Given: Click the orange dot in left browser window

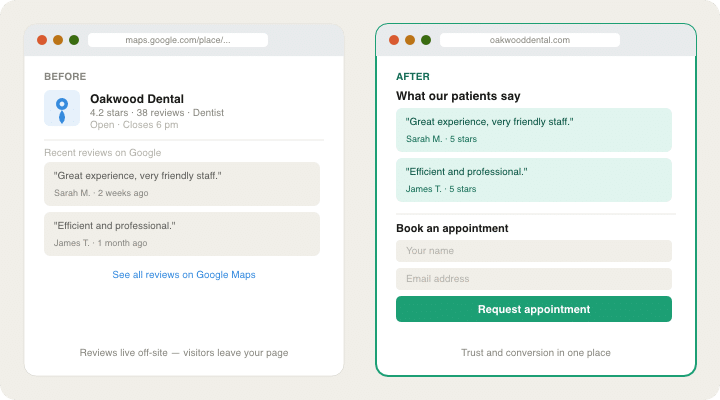Looking at the screenshot, I should pyautogui.click(x=58, y=40).
